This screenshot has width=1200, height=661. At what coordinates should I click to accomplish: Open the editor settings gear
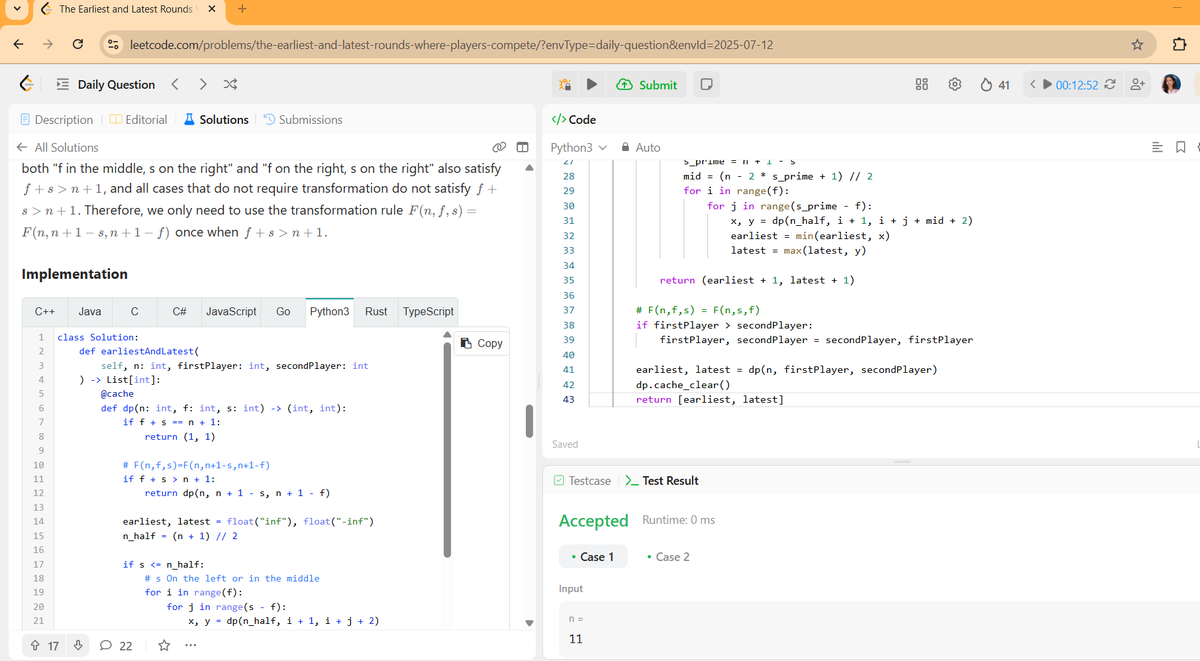pyautogui.click(x=955, y=85)
